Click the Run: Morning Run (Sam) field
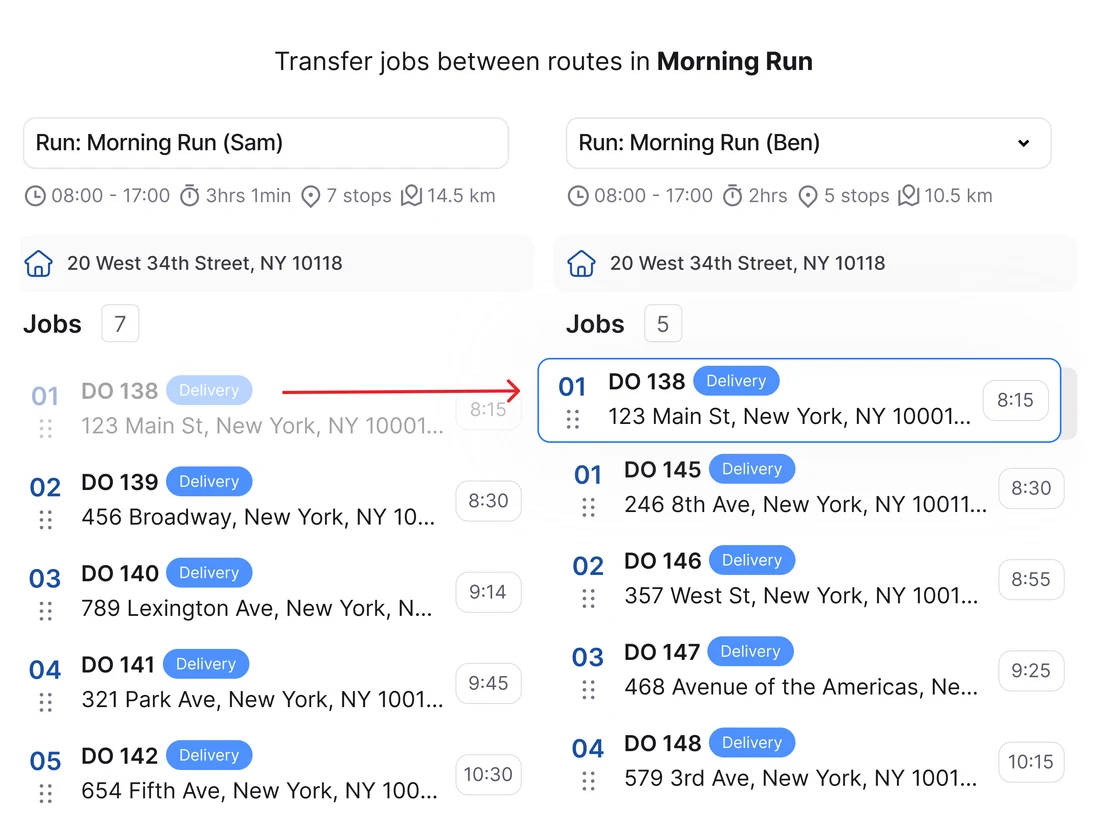Screen dimensions: 1100x818 [x=266, y=143]
